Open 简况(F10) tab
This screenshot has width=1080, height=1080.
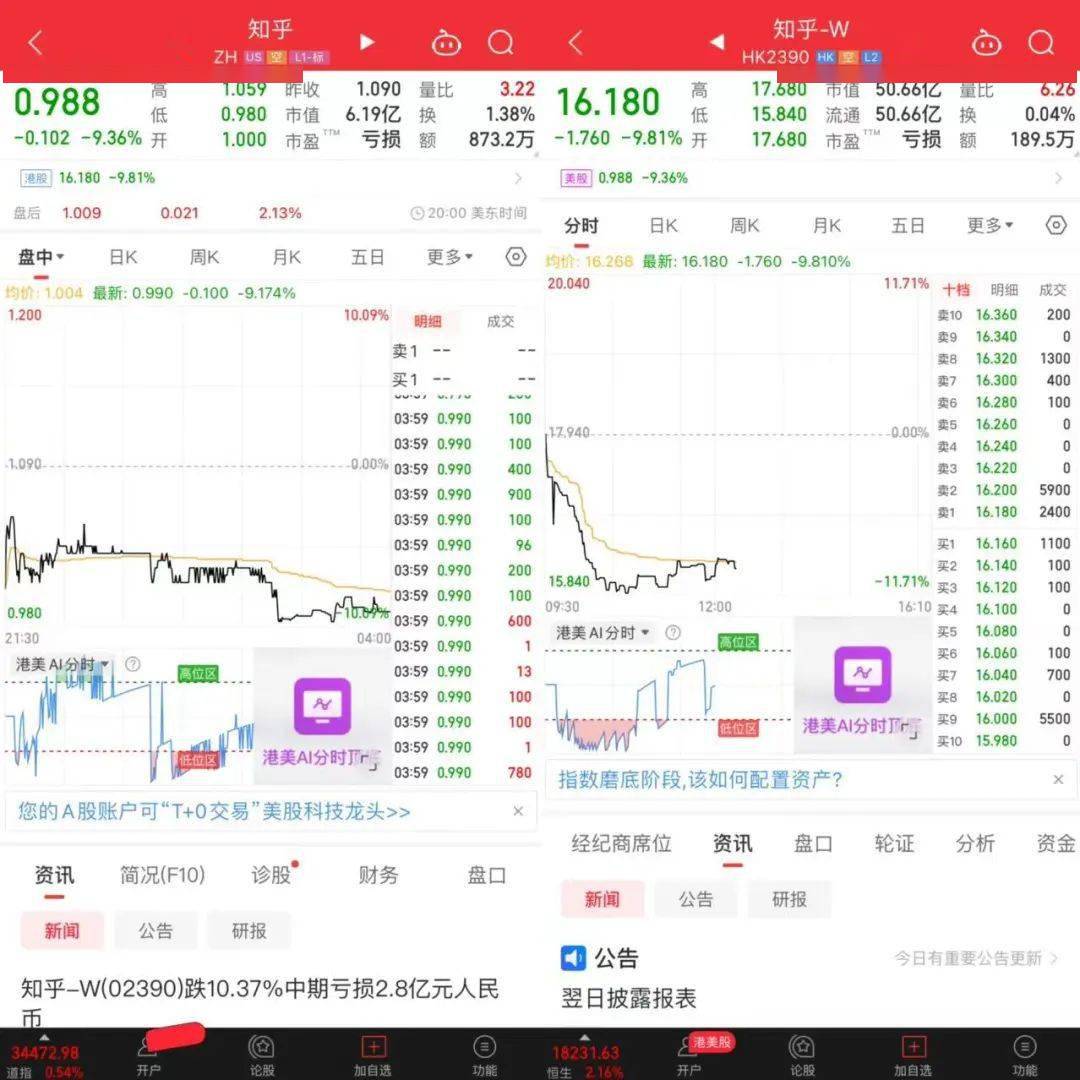coord(163,875)
